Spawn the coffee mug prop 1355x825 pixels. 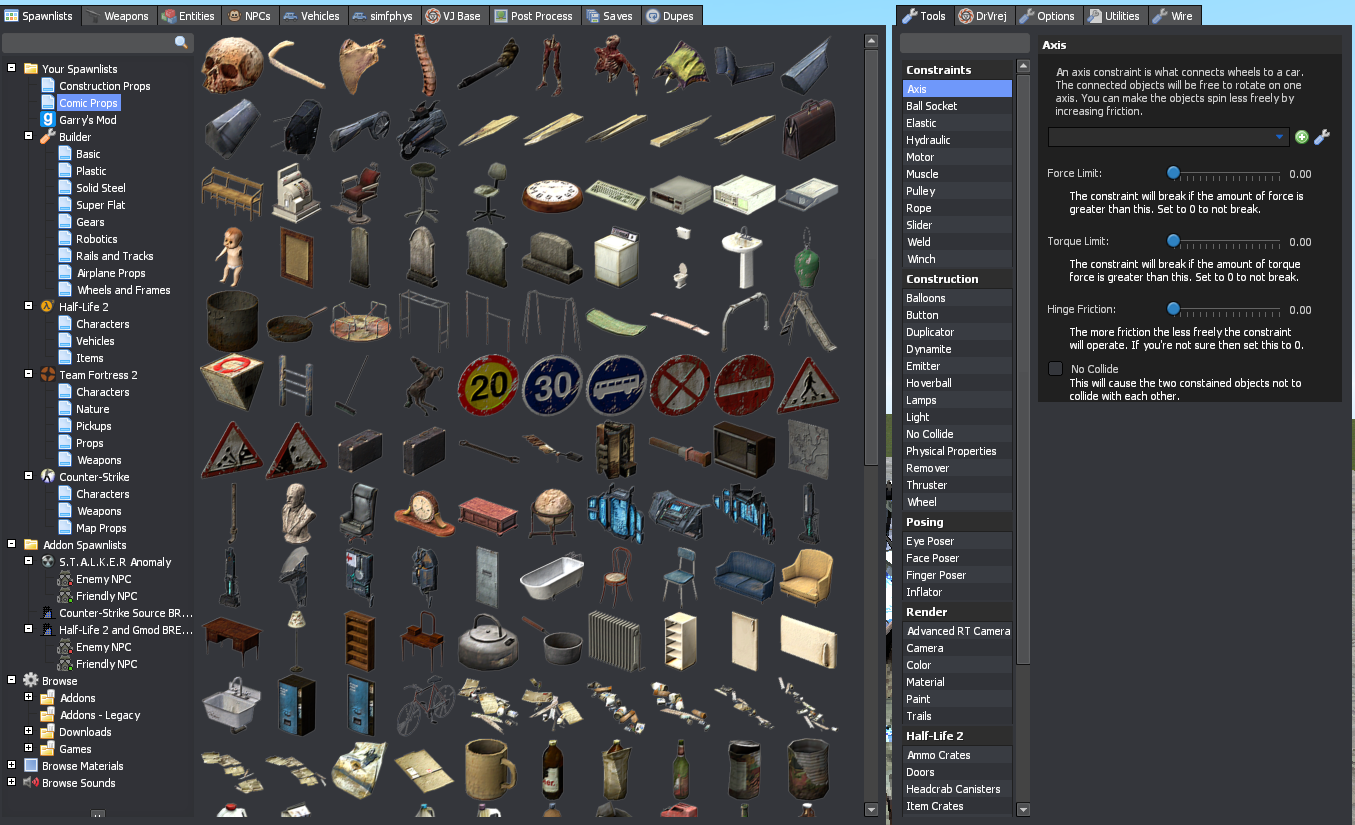489,771
